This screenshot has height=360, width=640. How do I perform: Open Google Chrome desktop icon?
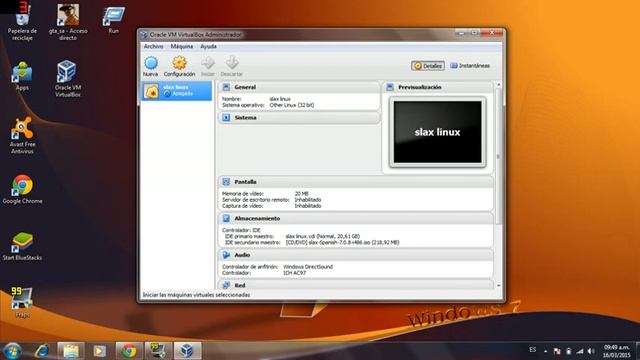click(22, 190)
